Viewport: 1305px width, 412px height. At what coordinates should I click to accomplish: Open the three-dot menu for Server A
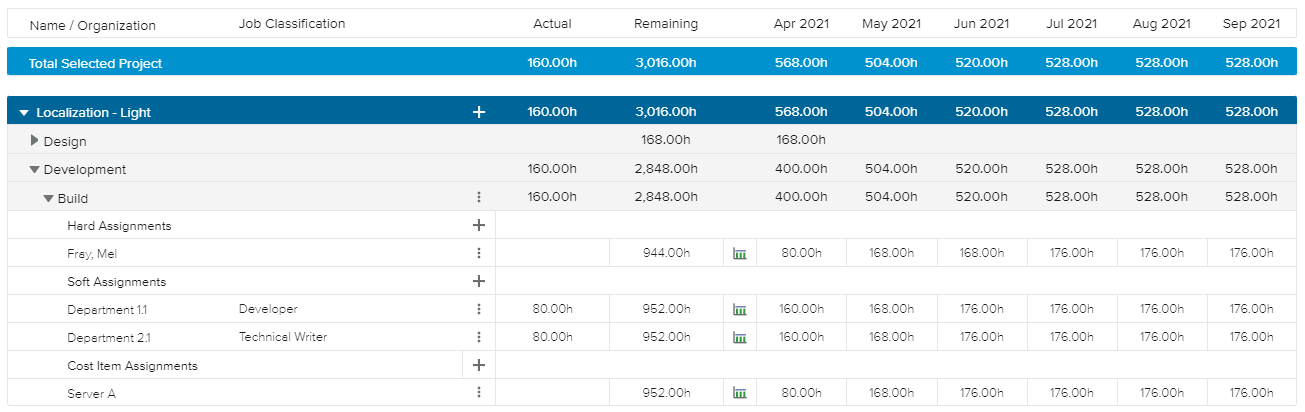click(x=478, y=394)
